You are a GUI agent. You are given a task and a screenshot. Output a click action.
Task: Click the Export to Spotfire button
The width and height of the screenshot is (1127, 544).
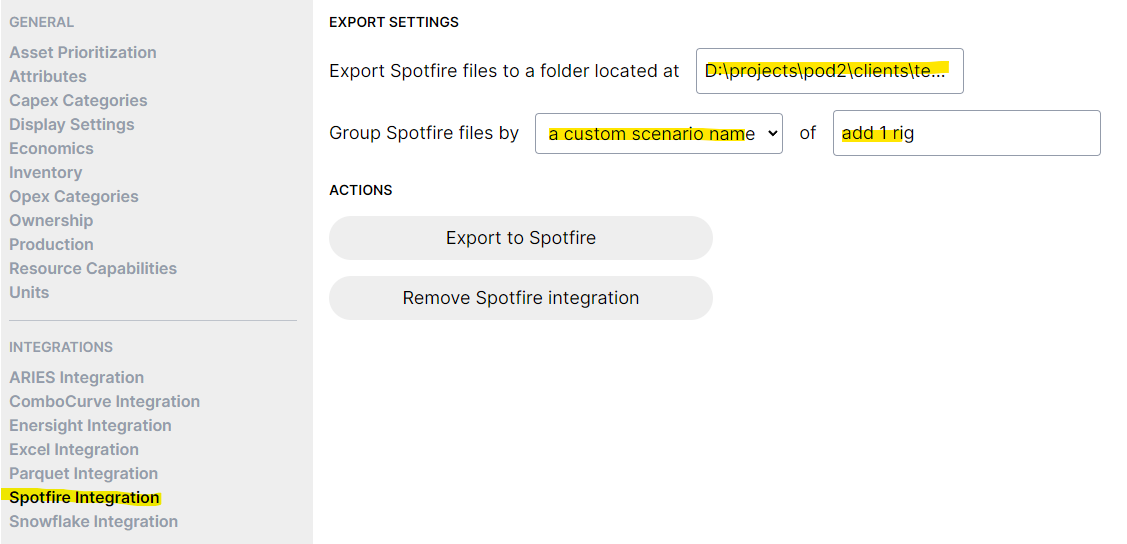click(520, 238)
